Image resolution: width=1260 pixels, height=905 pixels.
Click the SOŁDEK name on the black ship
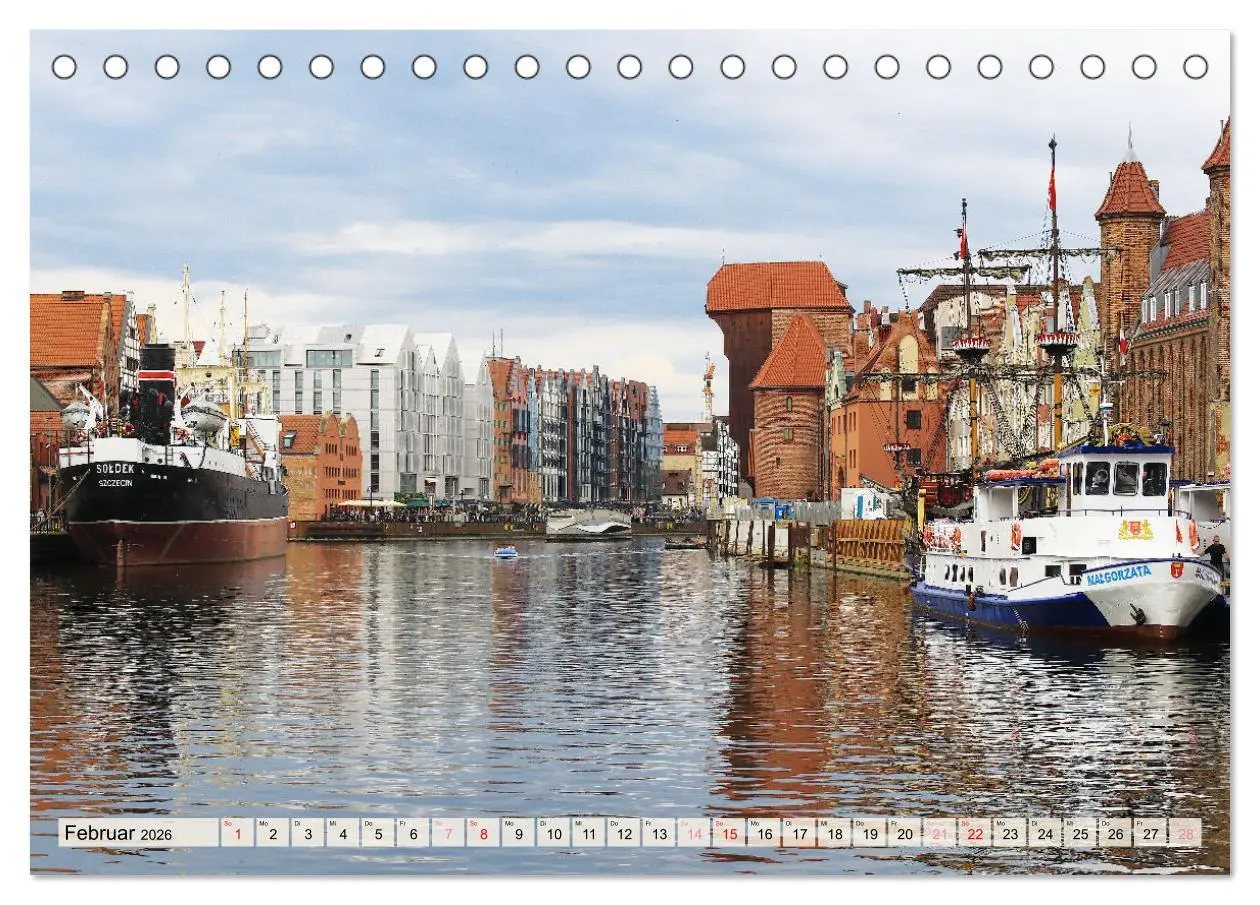coord(115,468)
